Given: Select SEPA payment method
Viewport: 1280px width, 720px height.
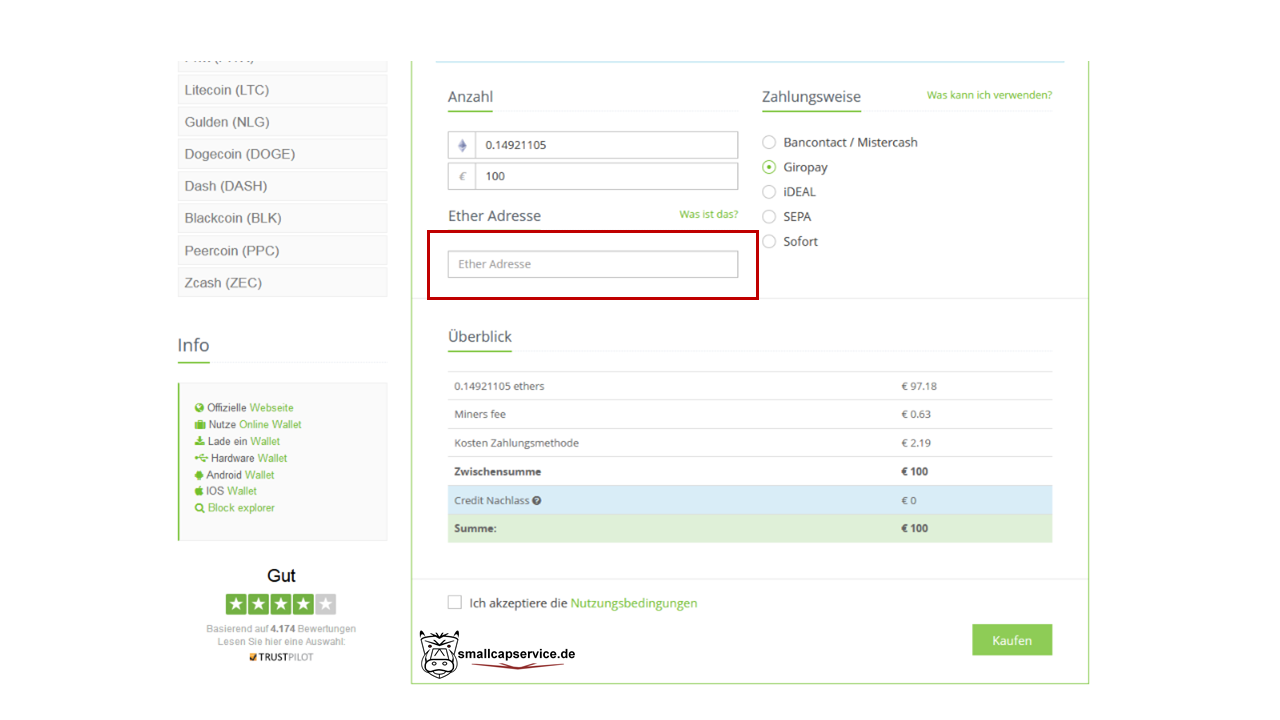Looking at the screenshot, I should pyautogui.click(x=769, y=216).
